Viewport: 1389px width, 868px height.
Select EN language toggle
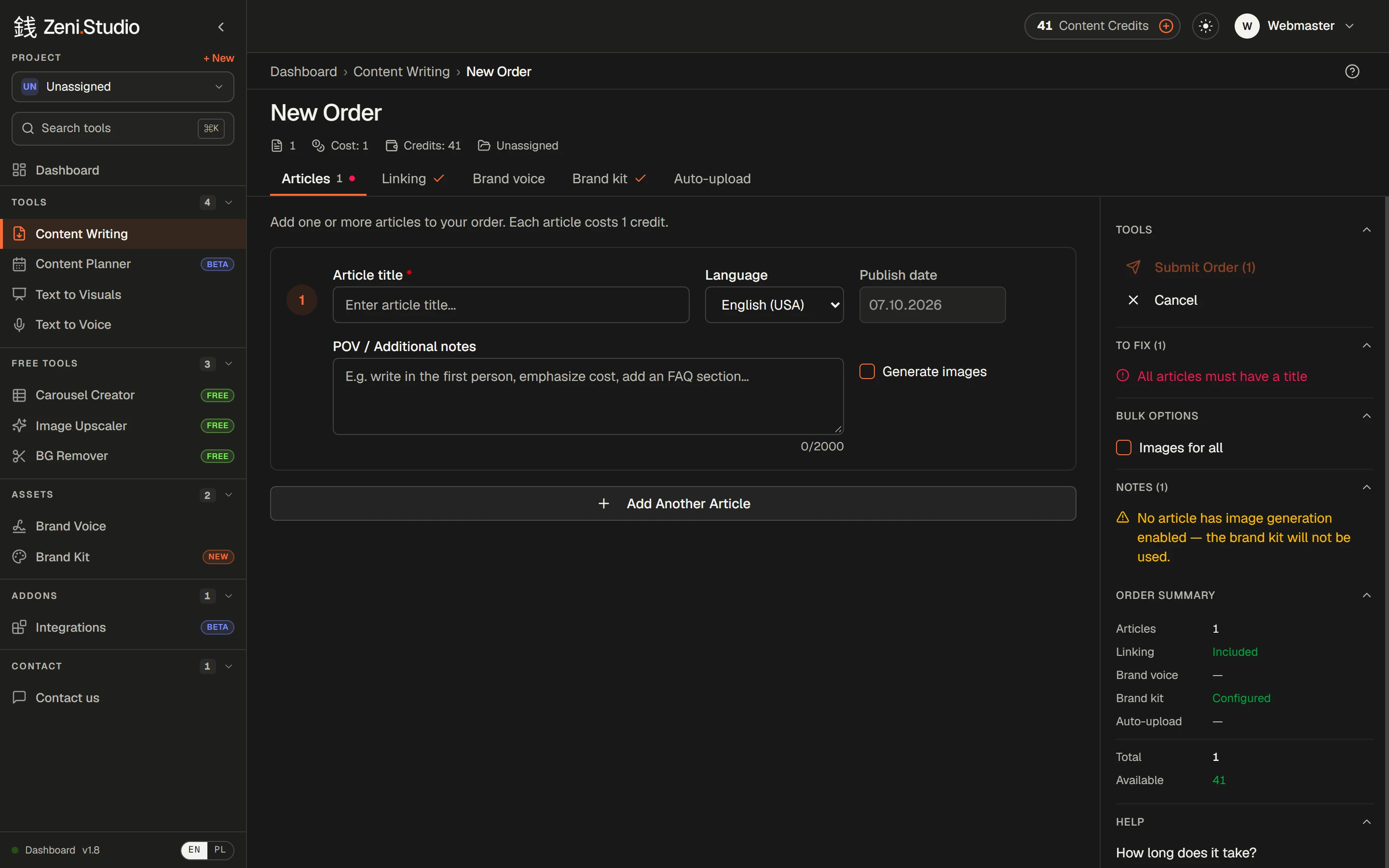click(194, 850)
